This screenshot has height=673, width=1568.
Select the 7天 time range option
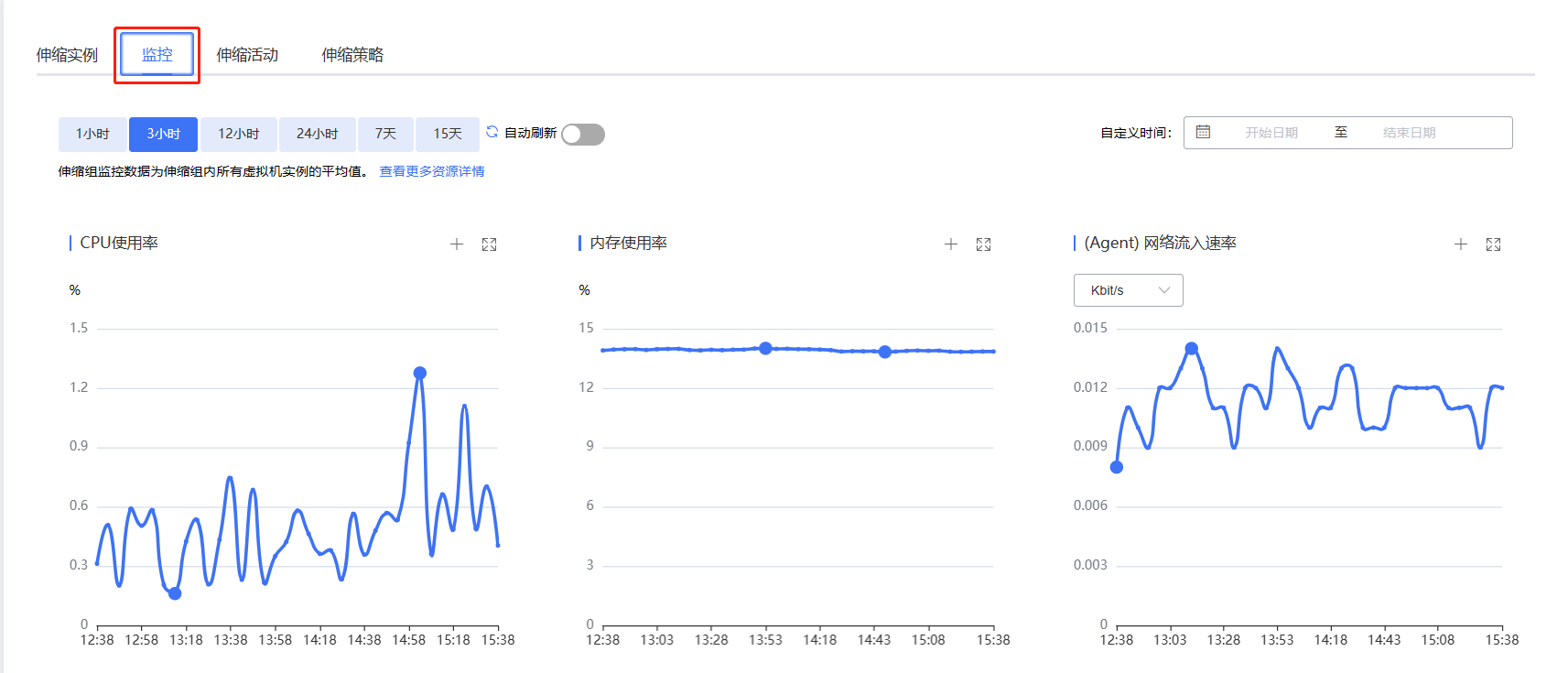tap(385, 135)
